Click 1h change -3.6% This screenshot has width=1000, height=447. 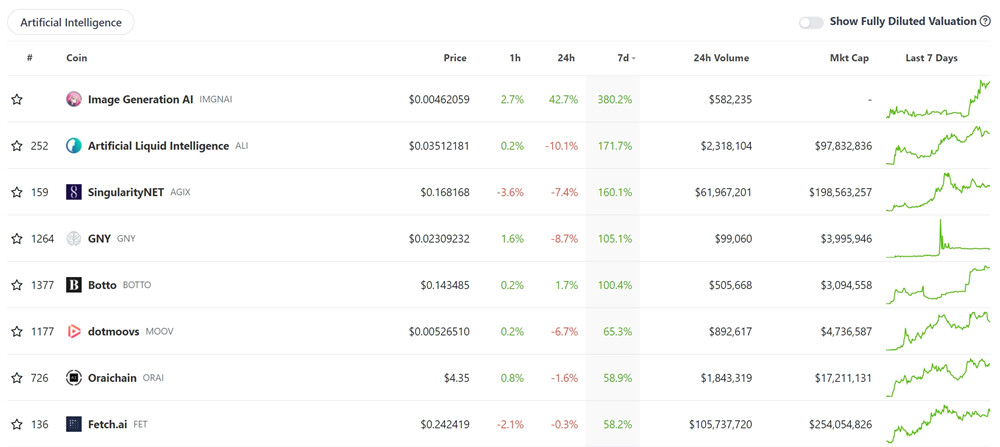511,192
